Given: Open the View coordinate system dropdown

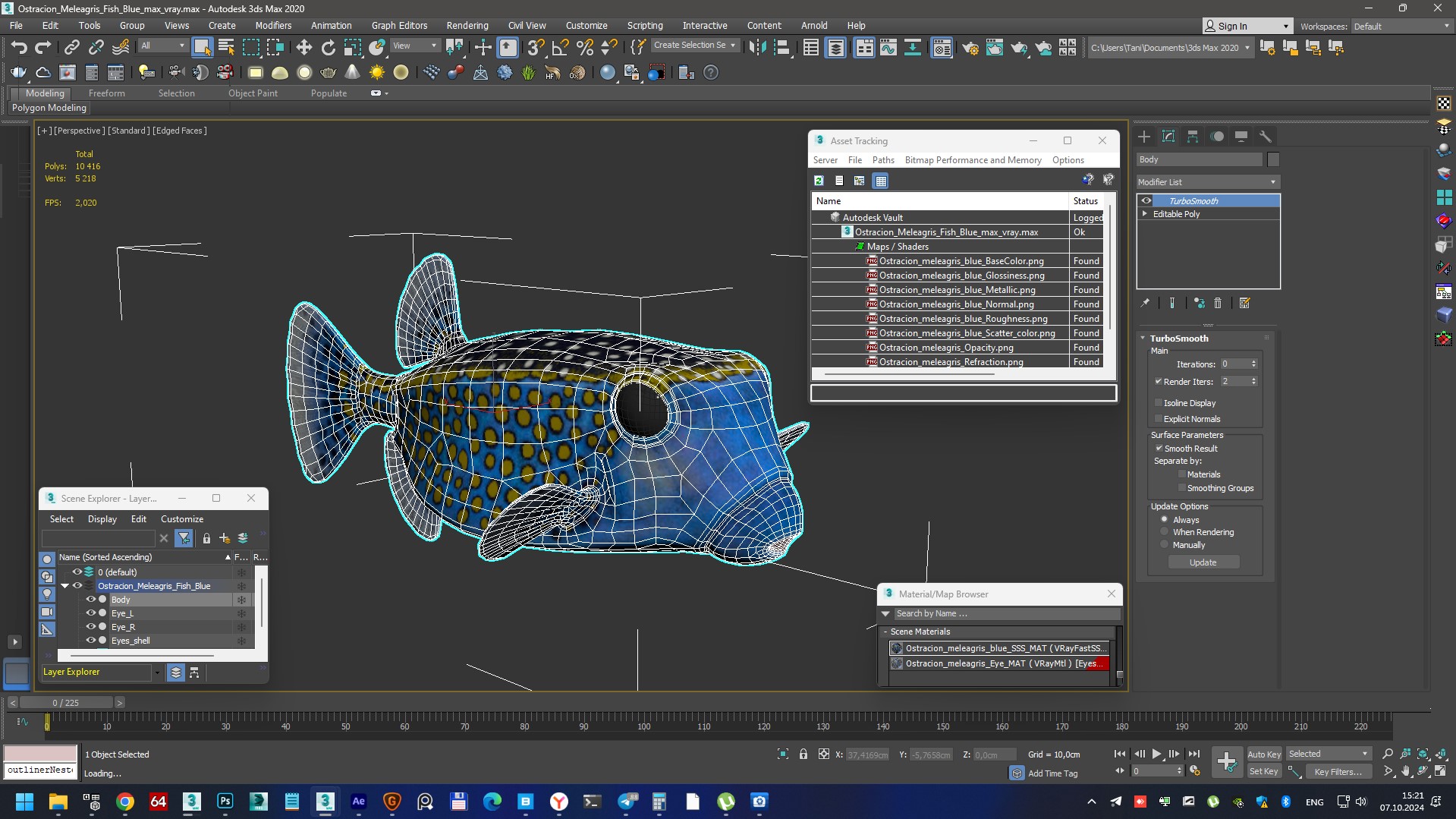Looking at the screenshot, I should tap(414, 46).
